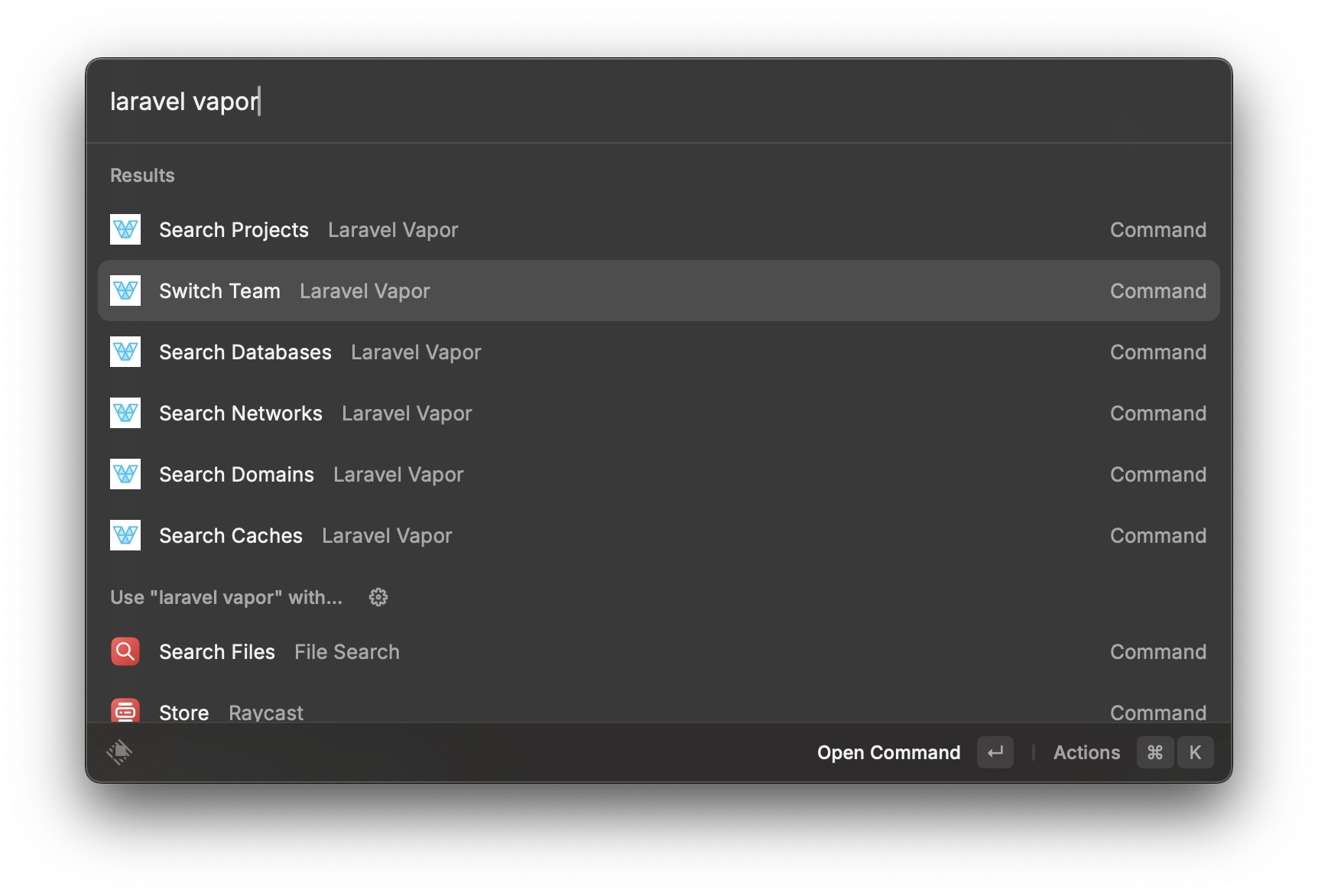Image resolution: width=1318 pixels, height=896 pixels.
Task: Click Command label on Store row
Action: click(1158, 713)
